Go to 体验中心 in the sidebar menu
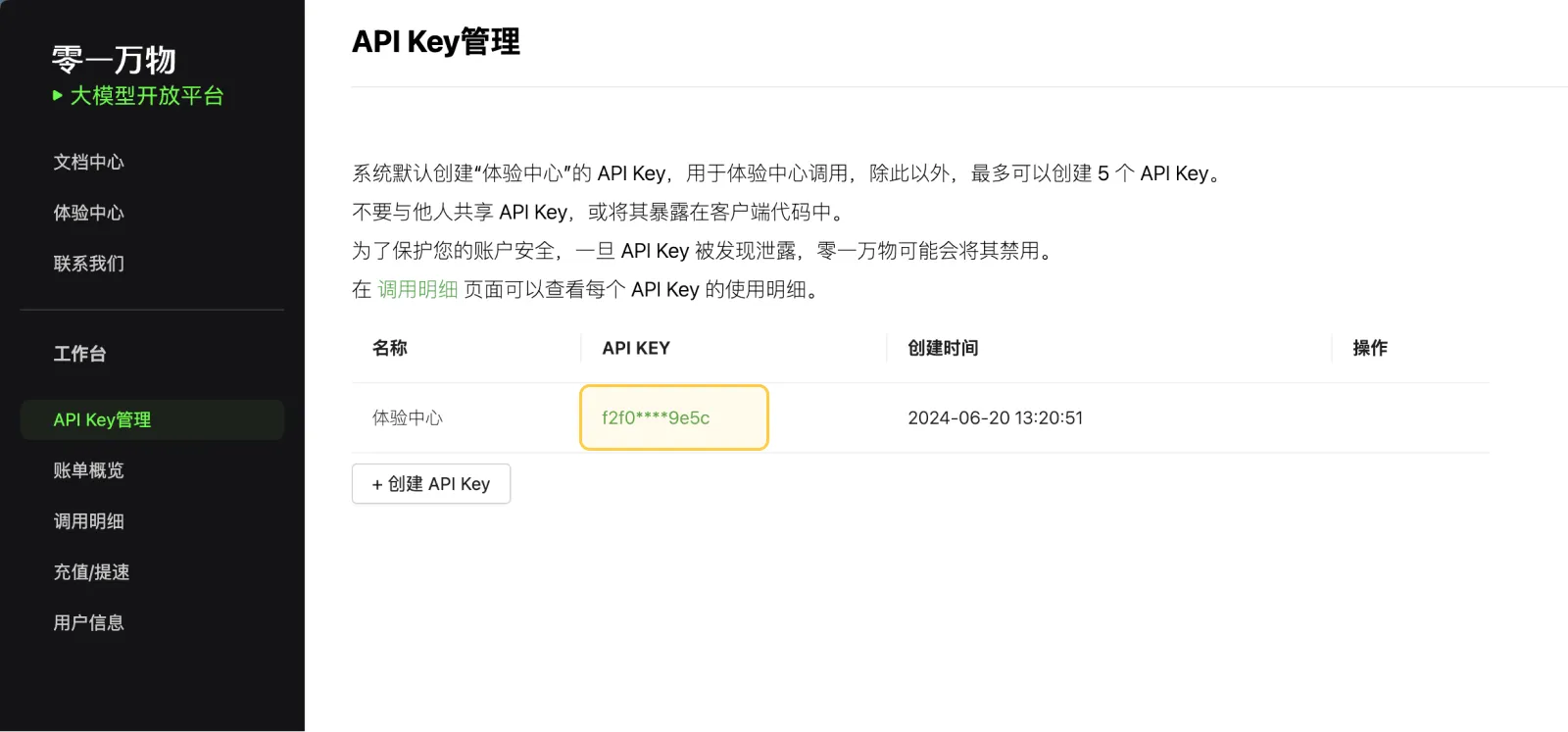Screen dimensions: 1568x732 pyautogui.click(x=88, y=213)
